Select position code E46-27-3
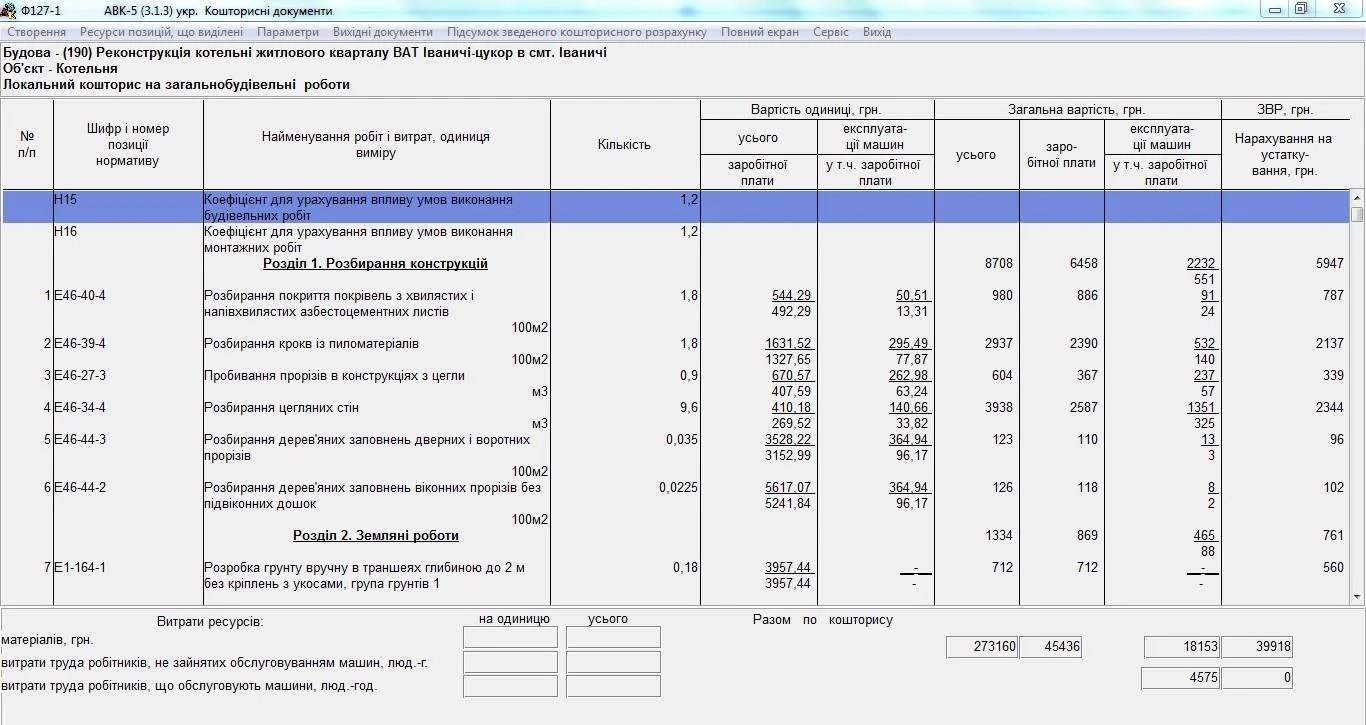 click(80, 376)
